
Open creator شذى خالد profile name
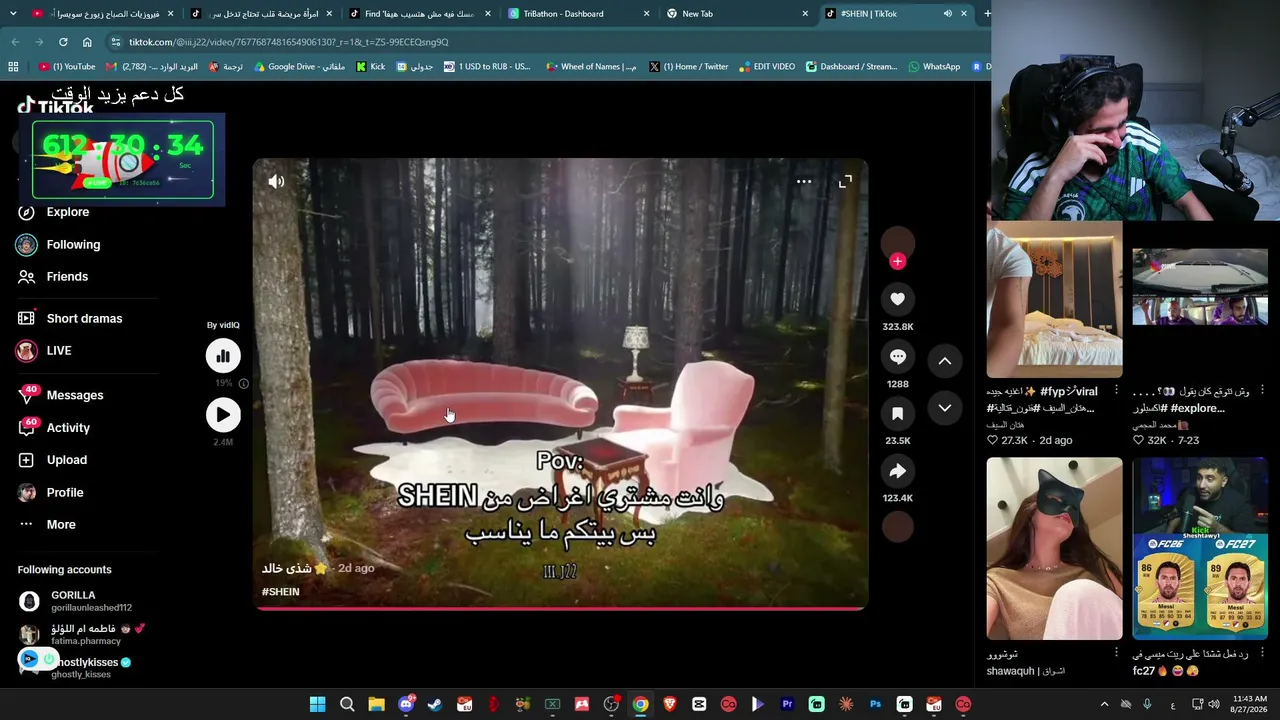pyautogui.click(x=294, y=568)
